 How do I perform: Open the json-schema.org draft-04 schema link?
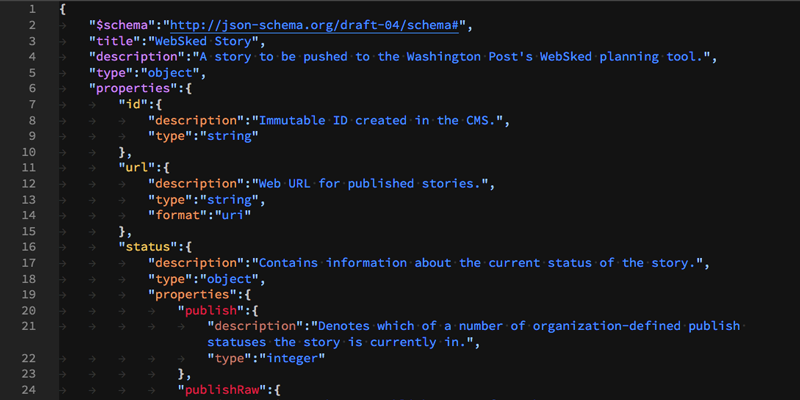[314, 25]
